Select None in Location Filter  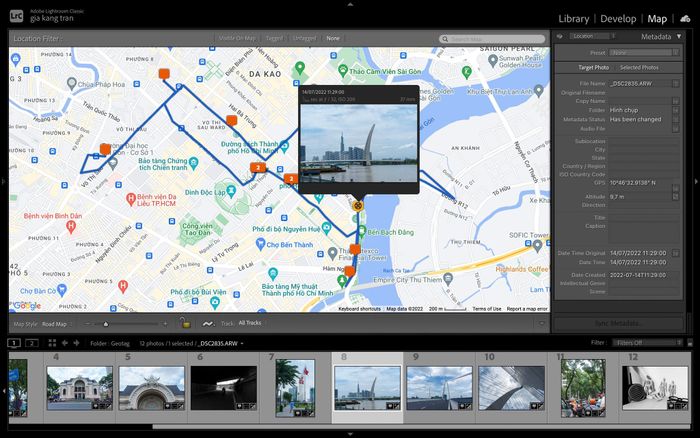[x=333, y=38]
